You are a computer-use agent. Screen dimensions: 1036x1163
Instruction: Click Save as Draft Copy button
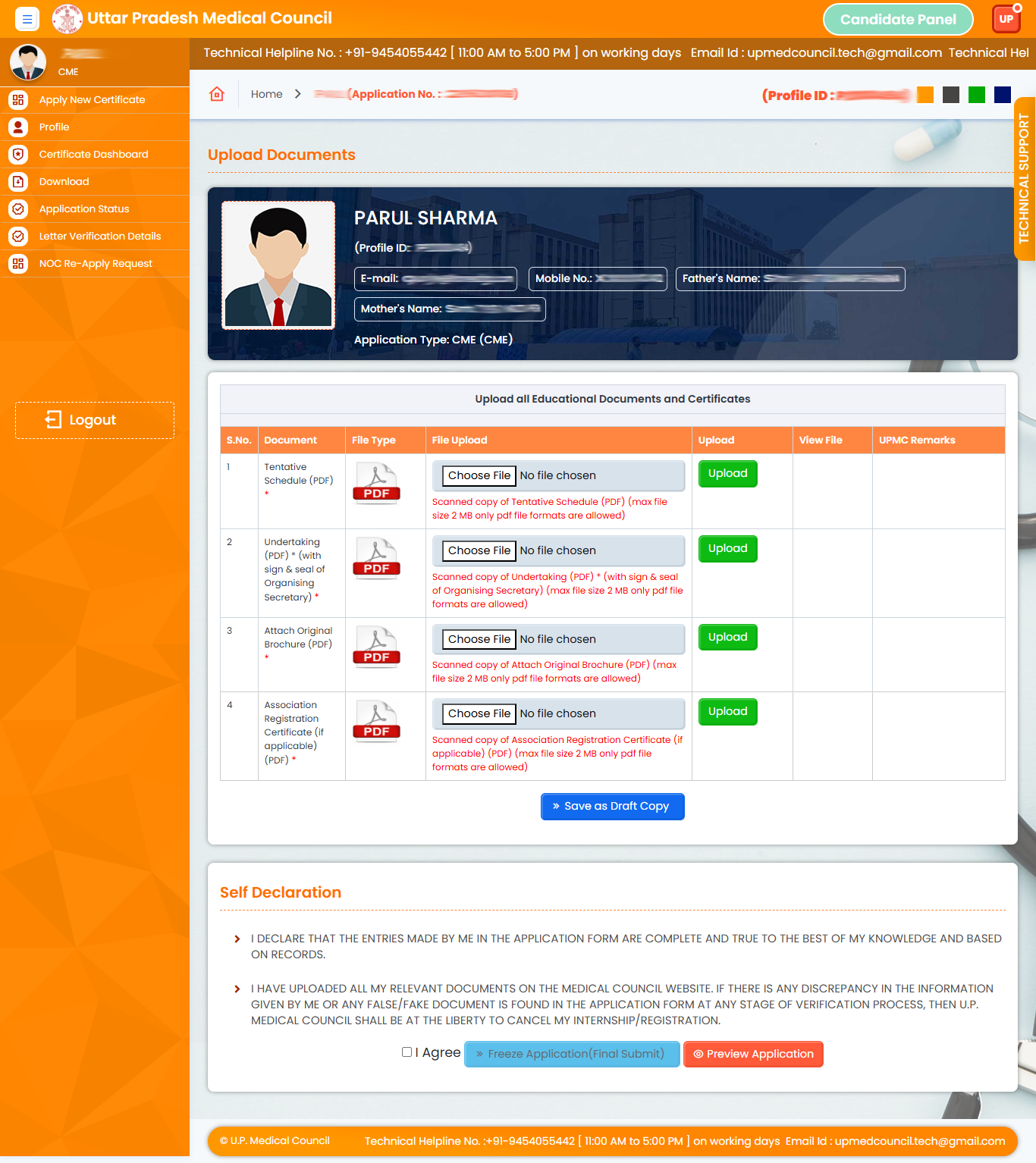click(x=612, y=807)
